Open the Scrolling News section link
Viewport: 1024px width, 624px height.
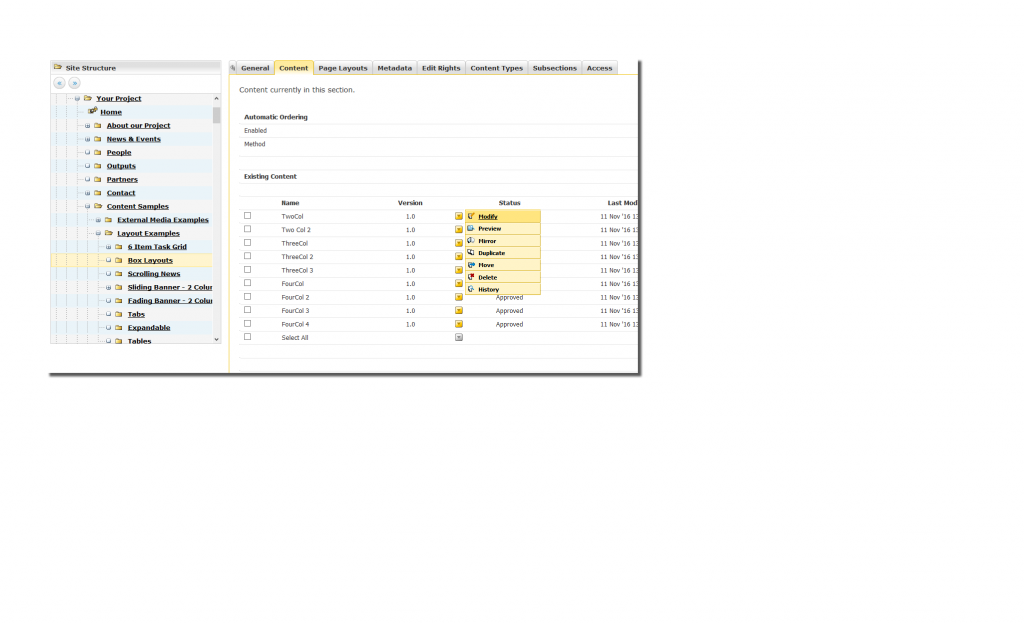click(x=154, y=274)
